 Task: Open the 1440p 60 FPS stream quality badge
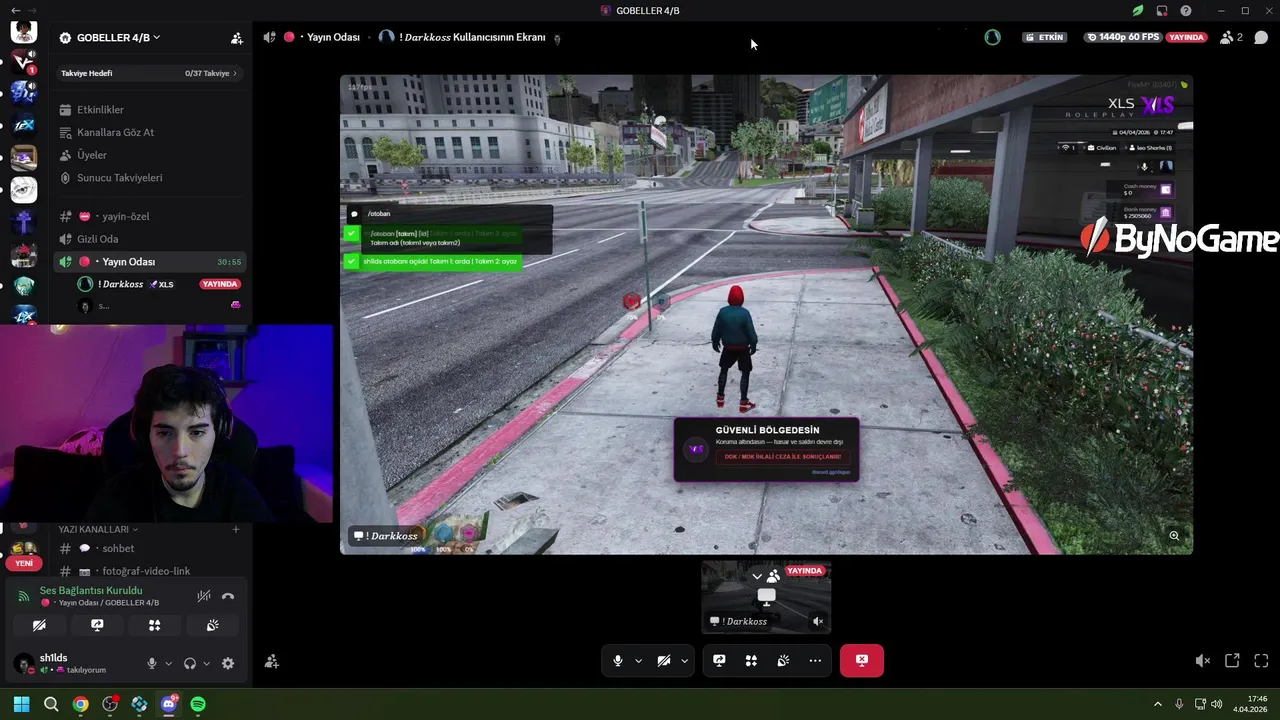[1123, 37]
